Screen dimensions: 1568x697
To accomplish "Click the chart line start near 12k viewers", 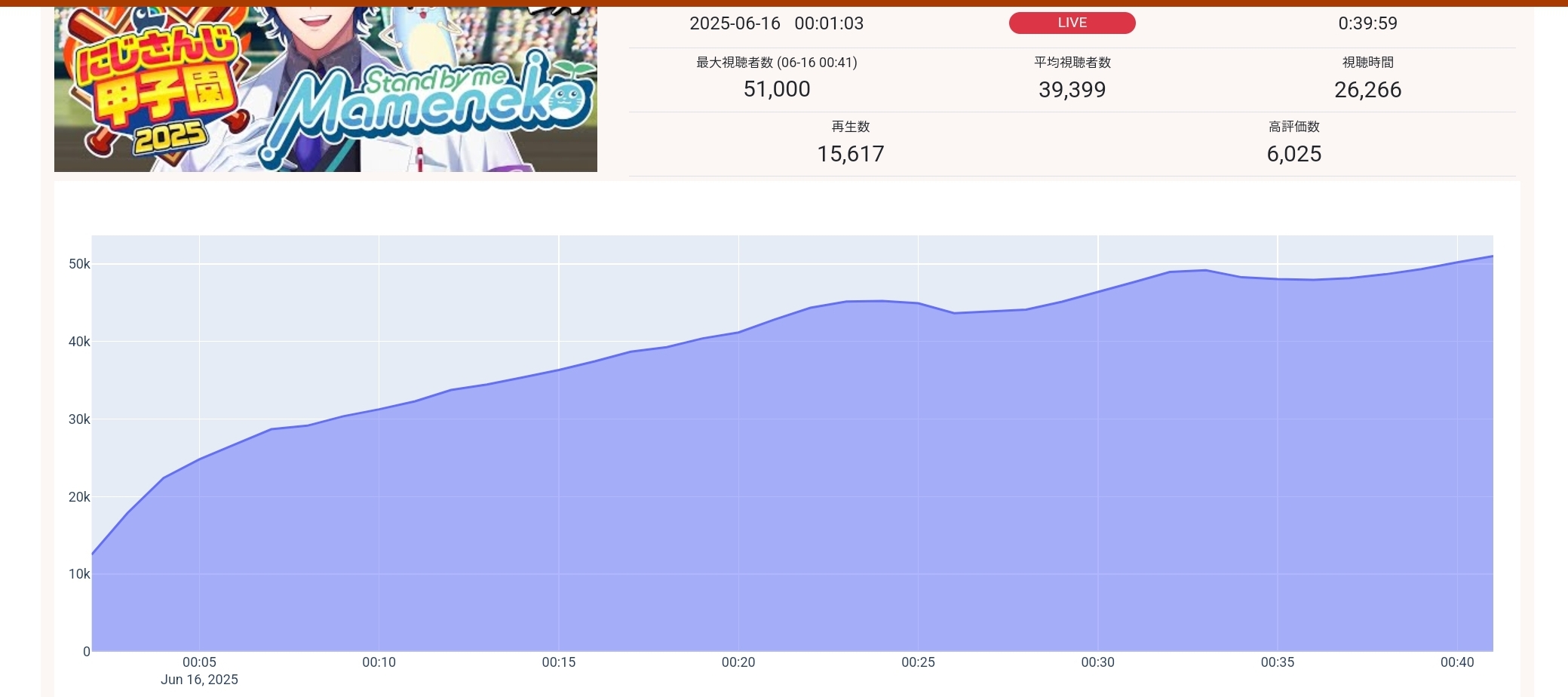I will [x=93, y=554].
